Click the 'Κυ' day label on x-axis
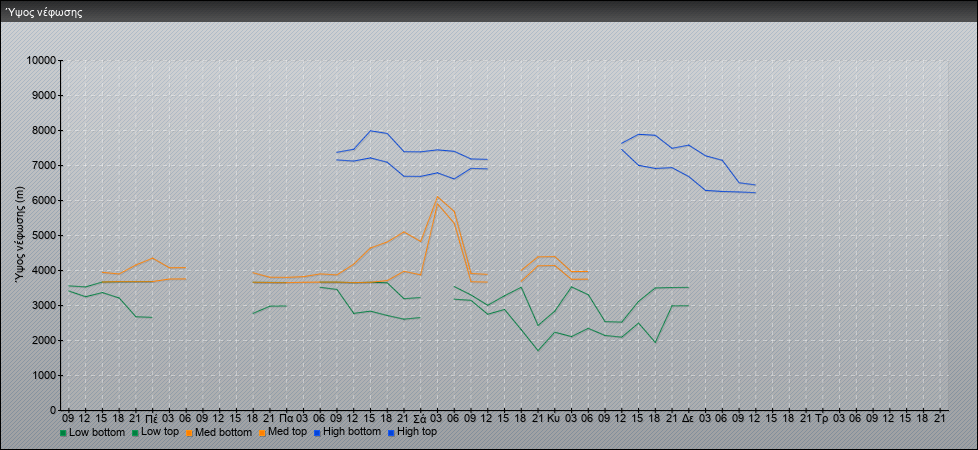 coord(553,418)
